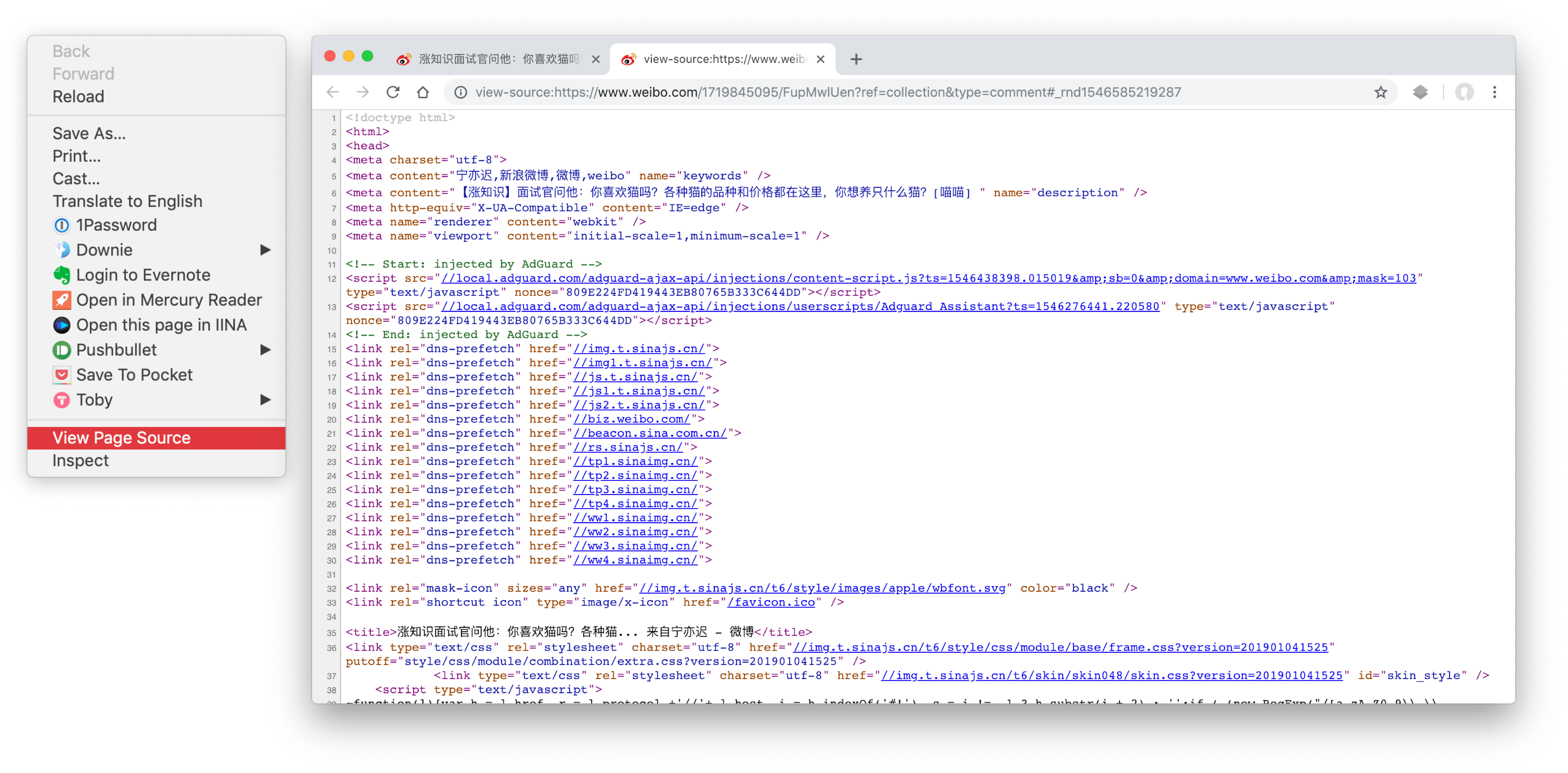1568x773 pixels.
Task: Open the //biz.weibo.com/ source link
Action: pos(631,419)
